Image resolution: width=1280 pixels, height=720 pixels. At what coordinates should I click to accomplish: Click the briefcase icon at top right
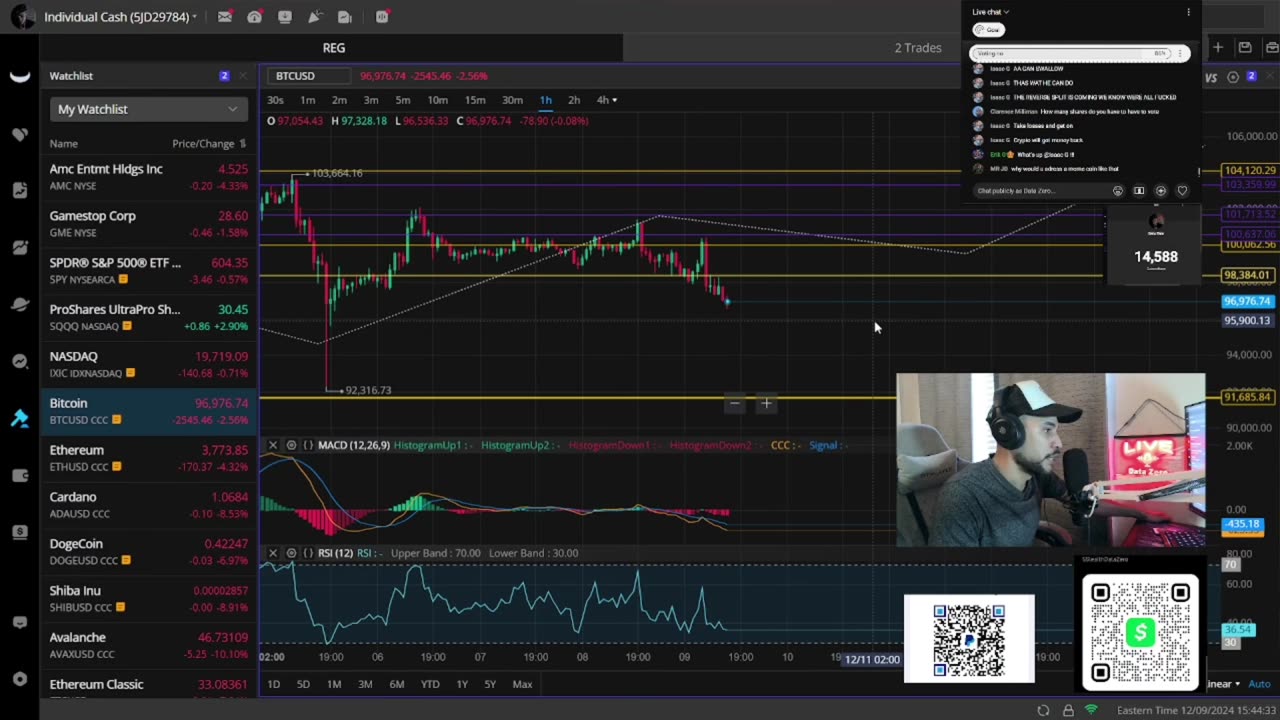[x=1271, y=47]
